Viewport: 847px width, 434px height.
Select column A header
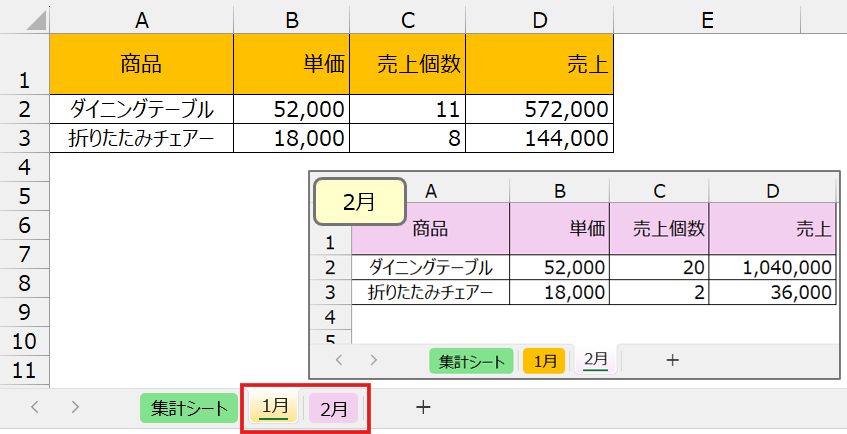pos(141,17)
